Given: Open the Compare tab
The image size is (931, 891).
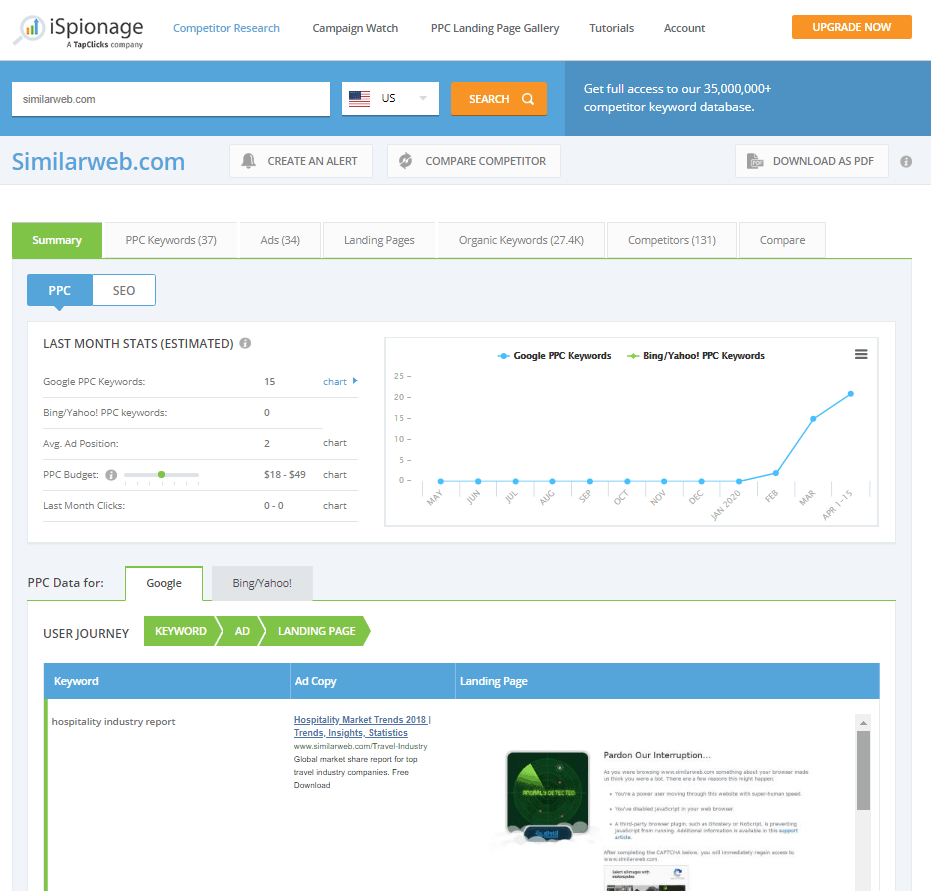Looking at the screenshot, I should point(783,240).
